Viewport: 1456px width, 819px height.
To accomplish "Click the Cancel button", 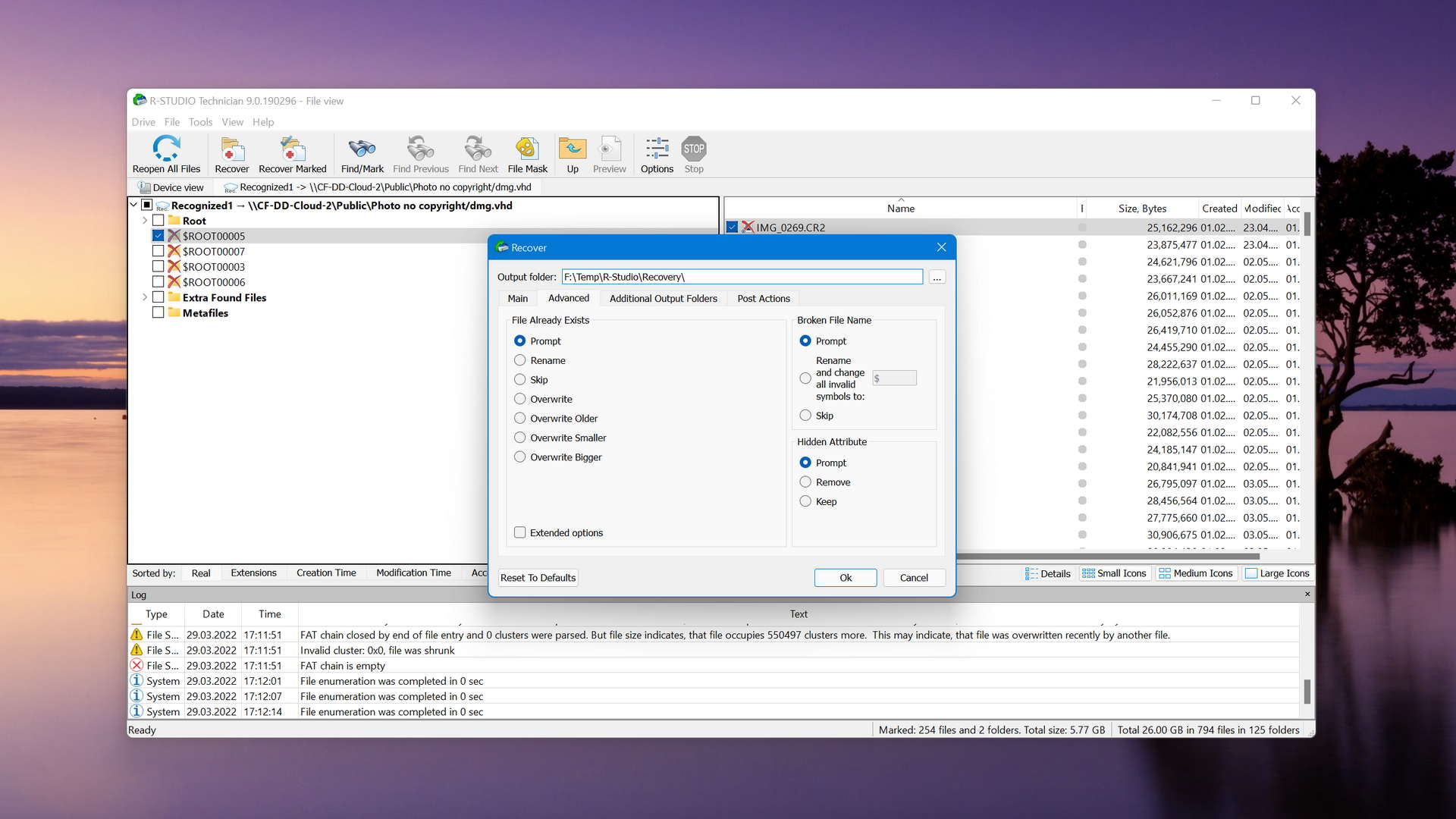I will point(914,578).
